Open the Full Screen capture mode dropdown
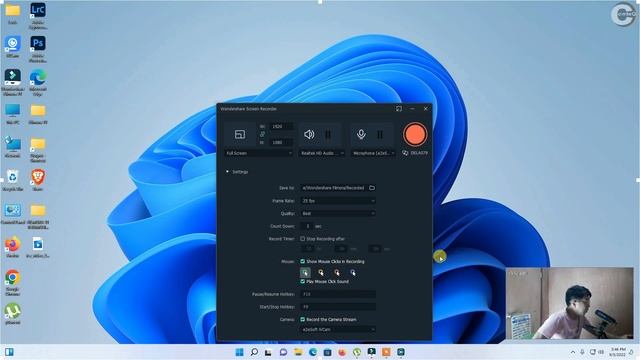The width and height of the screenshot is (640, 360). coord(259,153)
